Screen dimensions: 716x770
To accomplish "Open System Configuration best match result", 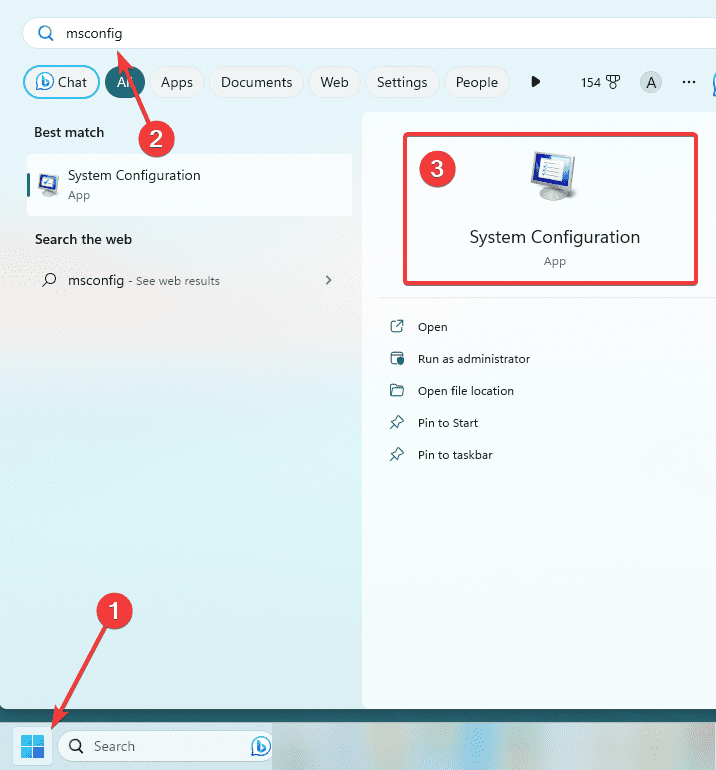I will 190,185.
